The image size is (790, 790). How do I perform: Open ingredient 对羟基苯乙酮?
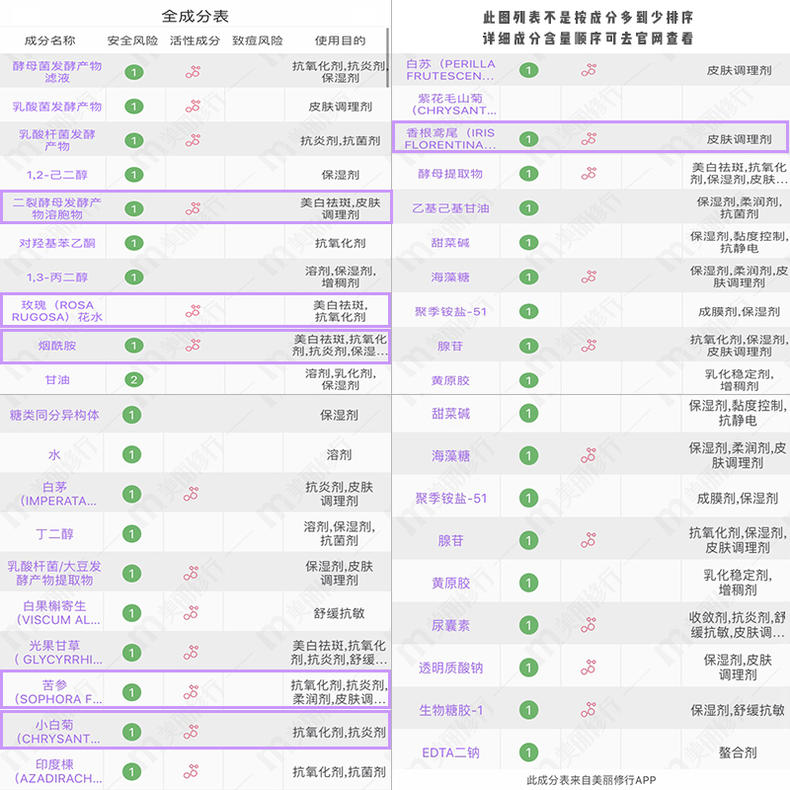pyautogui.click(x=57, y=243)
